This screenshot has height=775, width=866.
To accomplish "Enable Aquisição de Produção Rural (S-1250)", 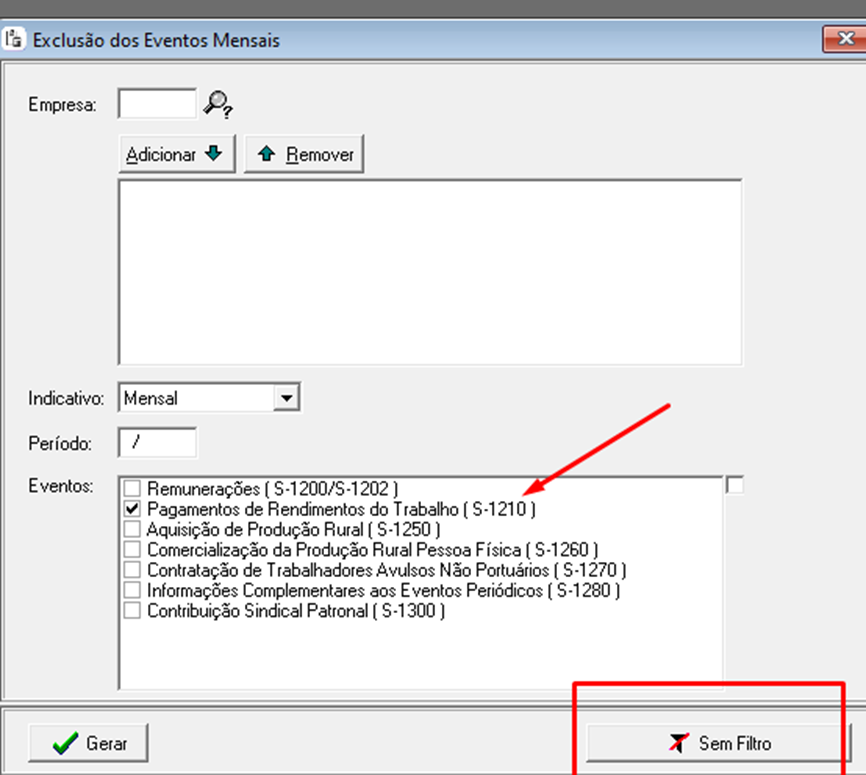I will 132,529.
